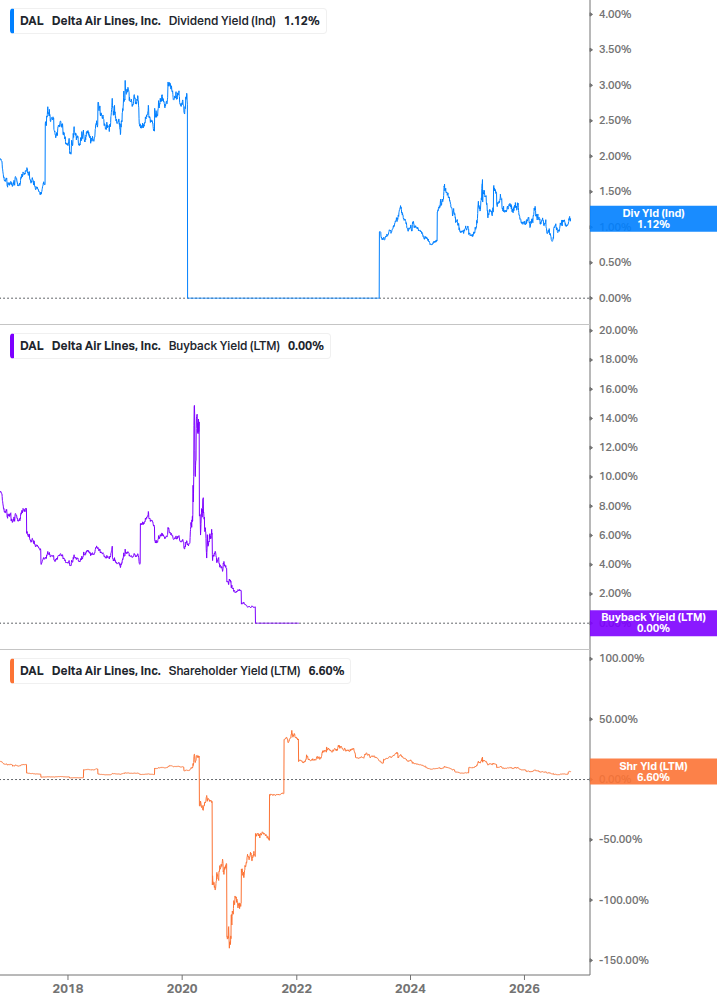Click the -150.00% tick on the shareholder yield axis

coord(623,960)
